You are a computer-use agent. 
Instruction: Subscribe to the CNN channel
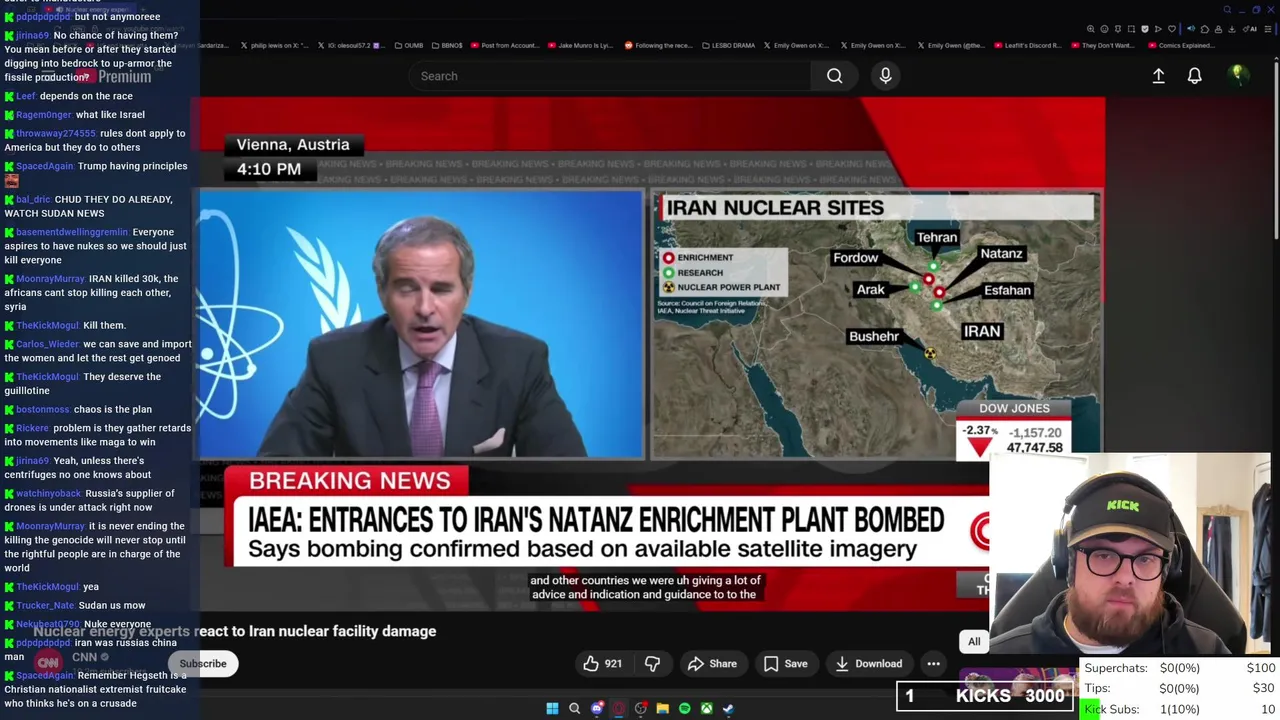click(203, 663)
